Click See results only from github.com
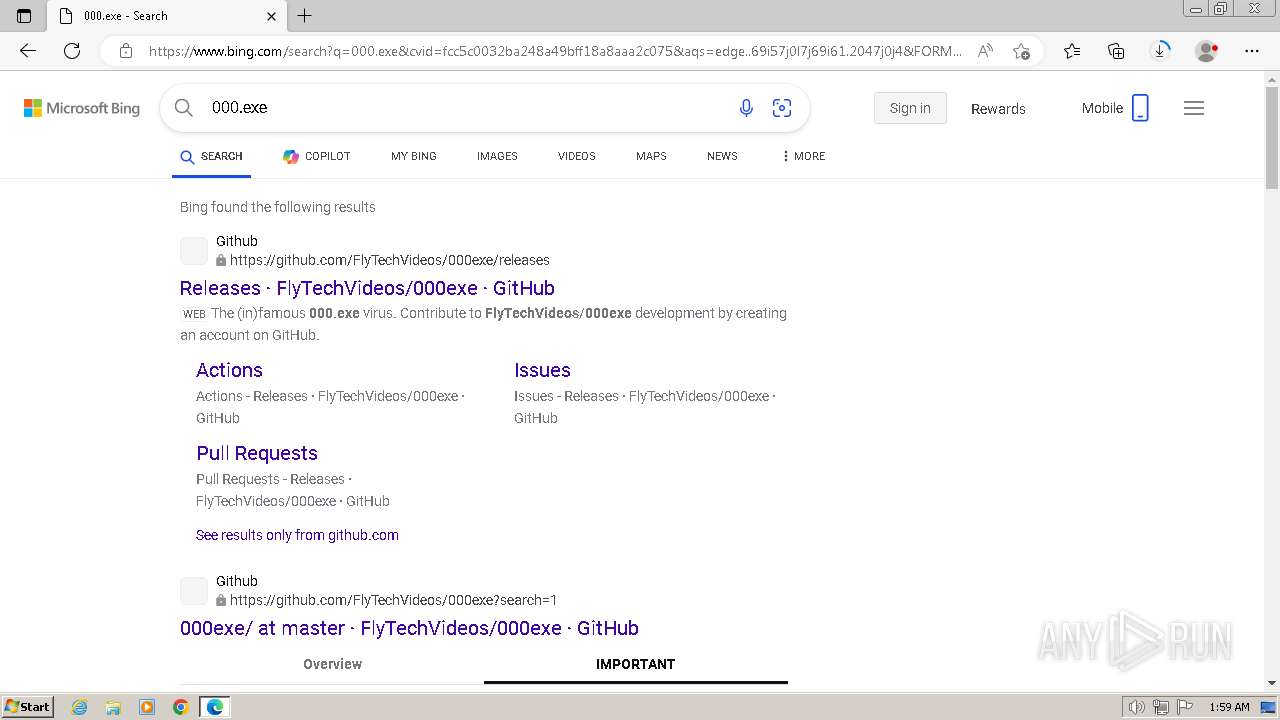The image size is (1280, 720). coord(297,535)
